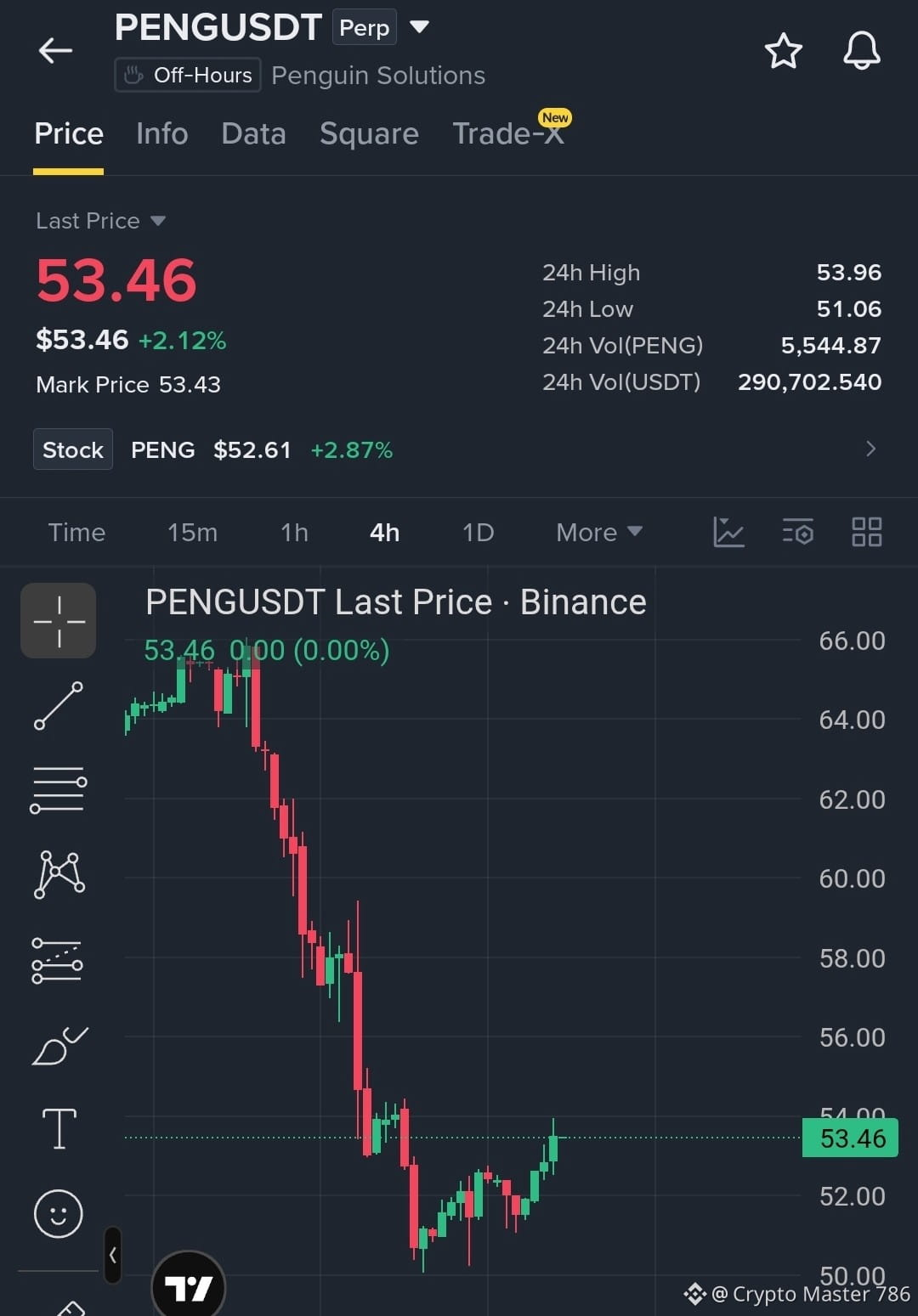Click the 24h High value 53.96

(848, 273)
